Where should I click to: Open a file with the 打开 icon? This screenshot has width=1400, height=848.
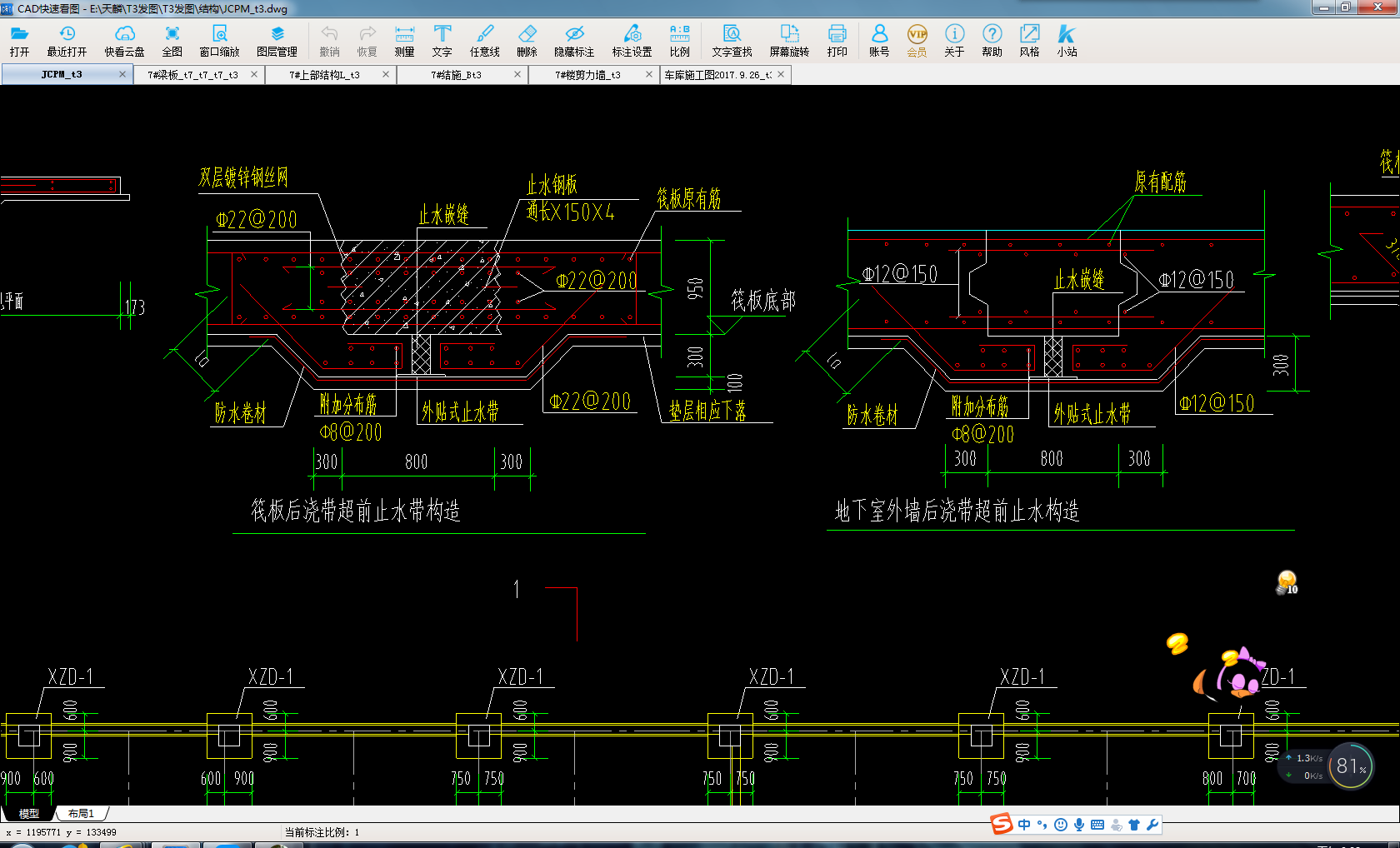[x=19, y=40]
